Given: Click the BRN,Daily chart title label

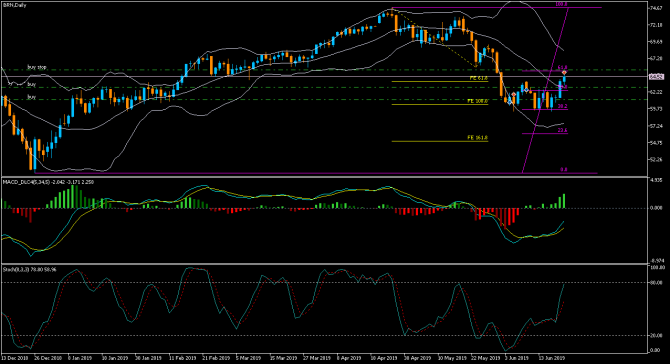Looking at the screenshot, I should (x=15, y=5).
